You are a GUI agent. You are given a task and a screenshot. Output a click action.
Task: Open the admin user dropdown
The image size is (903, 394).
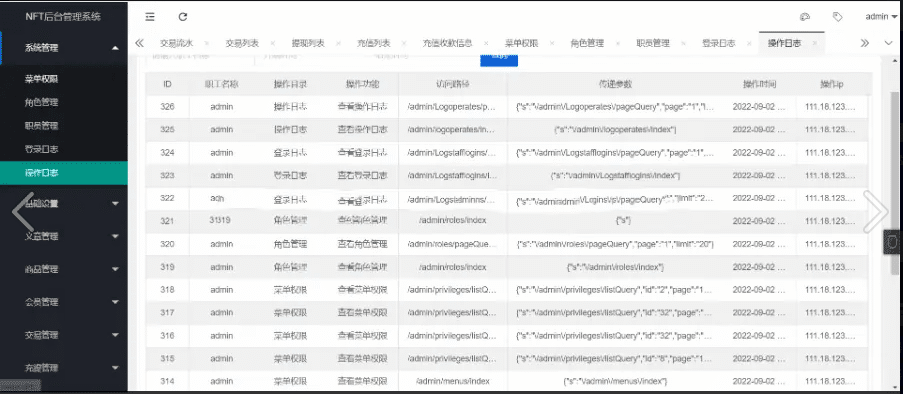click(x=881, y=17)
